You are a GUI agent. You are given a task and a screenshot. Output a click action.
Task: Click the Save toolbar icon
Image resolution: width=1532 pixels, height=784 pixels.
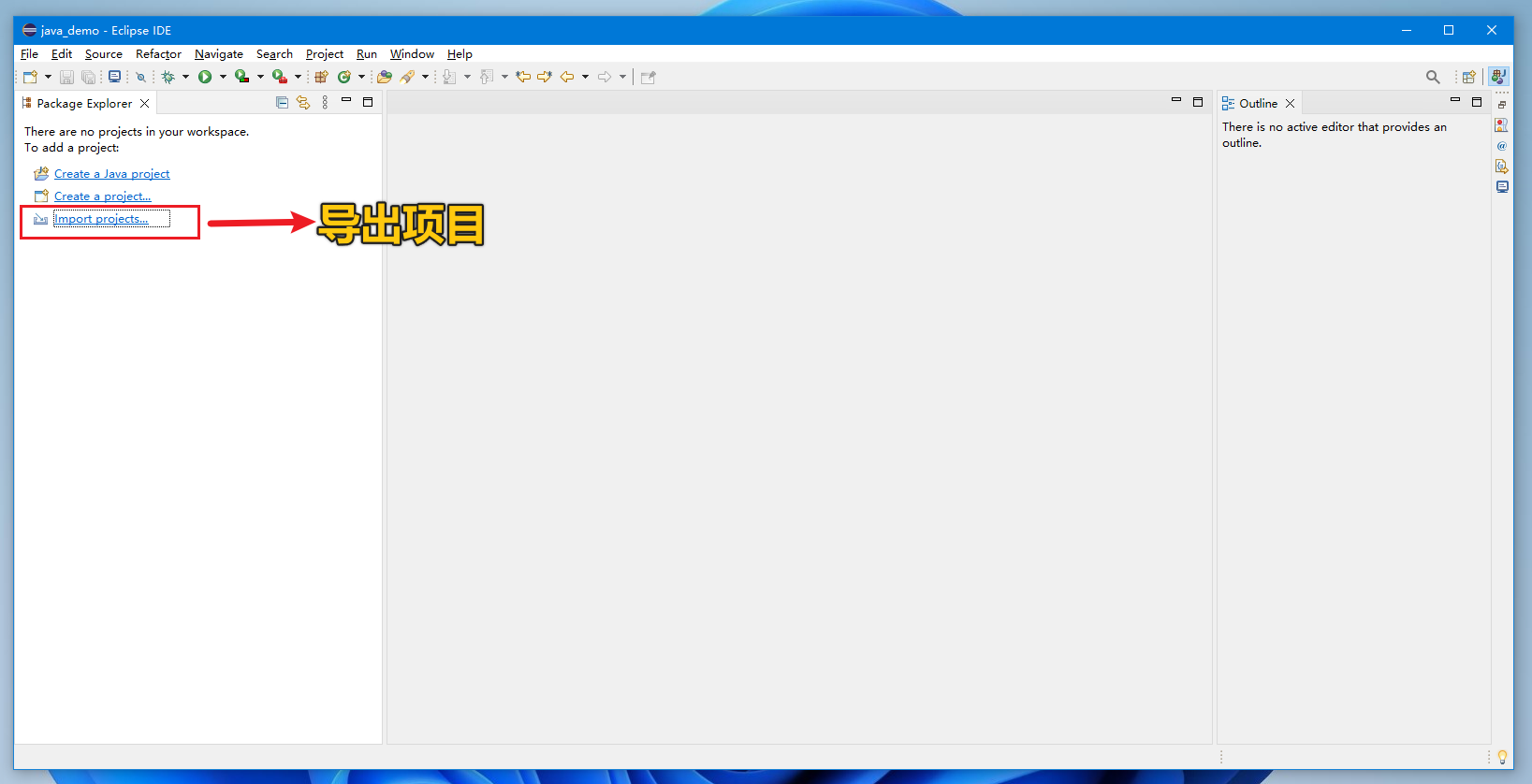point(66,77)
